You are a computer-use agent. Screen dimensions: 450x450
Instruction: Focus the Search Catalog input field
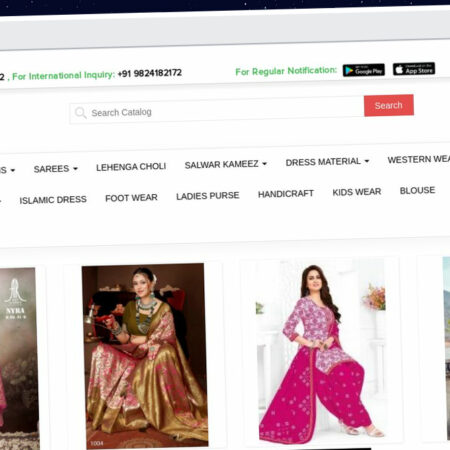click(217, 111)
